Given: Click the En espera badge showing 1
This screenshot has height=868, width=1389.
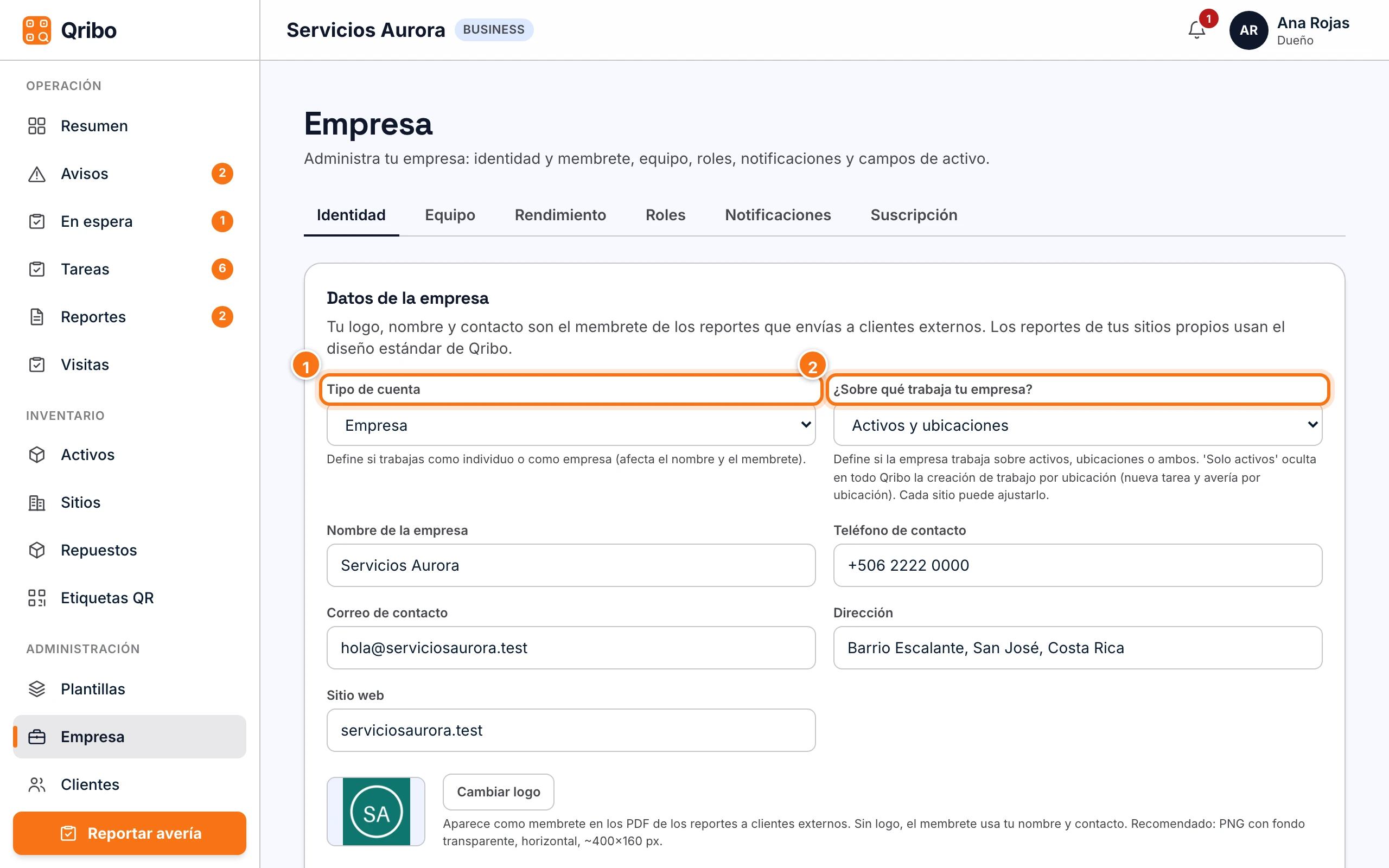Looking at the screenshot, I should pos(222,221).
